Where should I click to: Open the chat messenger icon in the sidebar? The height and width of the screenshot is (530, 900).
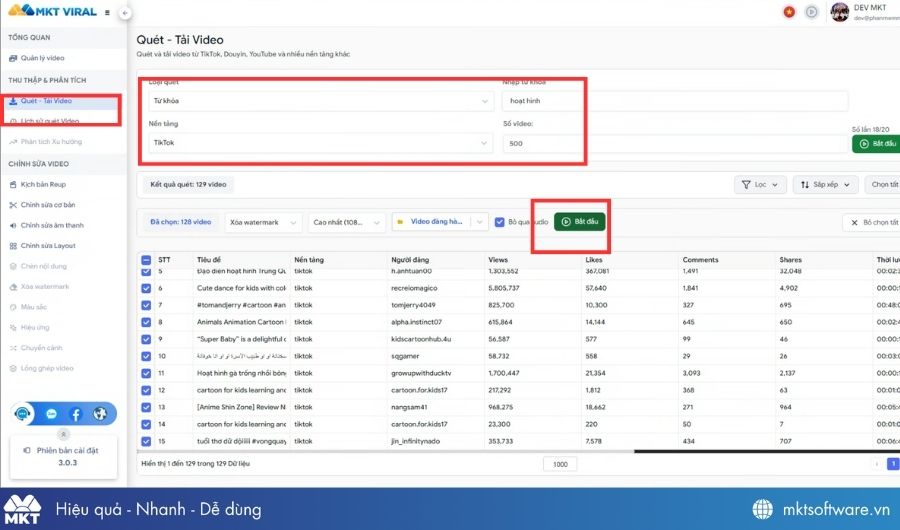[x=51, y=413]
